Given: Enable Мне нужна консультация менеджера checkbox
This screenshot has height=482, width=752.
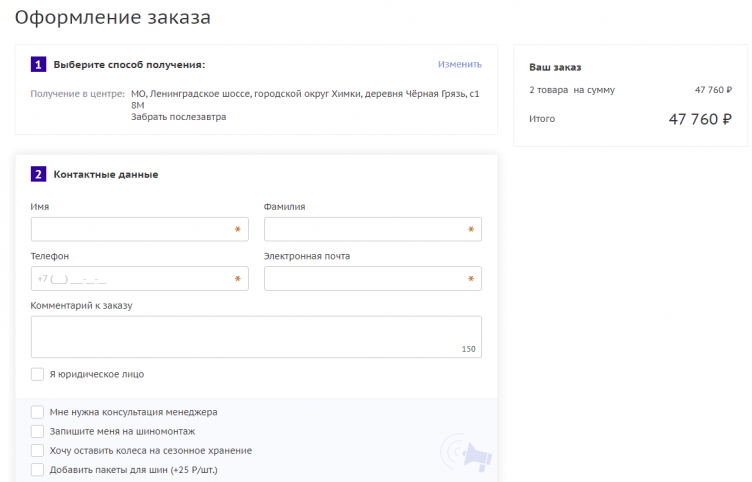Looking at the screenshot, I should 37,412.
